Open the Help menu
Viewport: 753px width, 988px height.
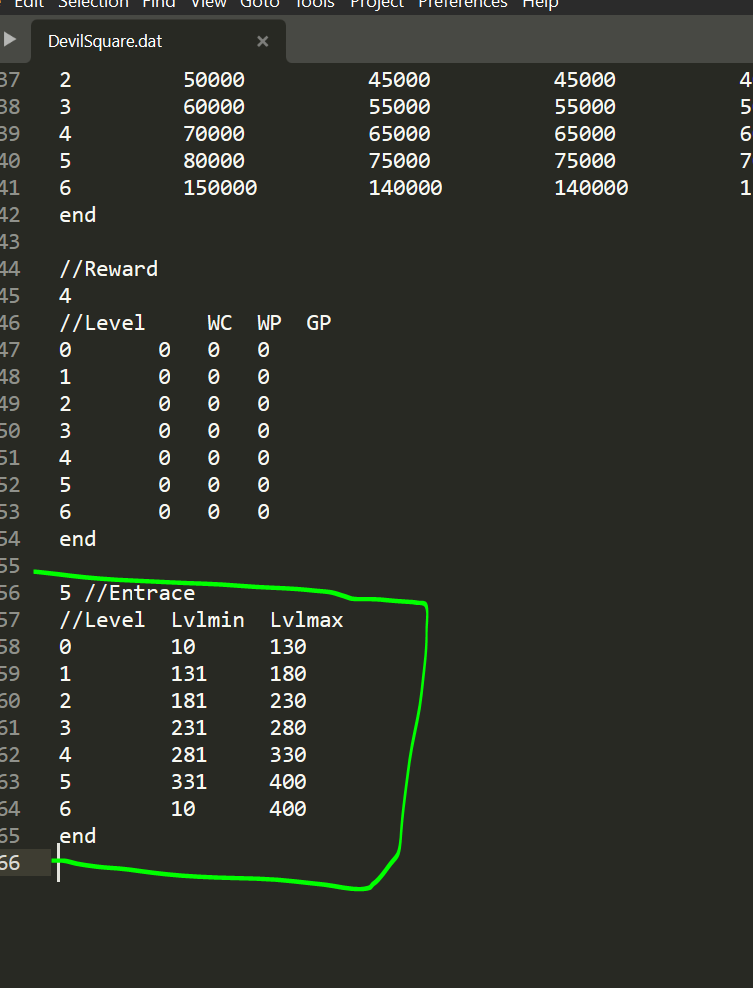tap(540, 4)
